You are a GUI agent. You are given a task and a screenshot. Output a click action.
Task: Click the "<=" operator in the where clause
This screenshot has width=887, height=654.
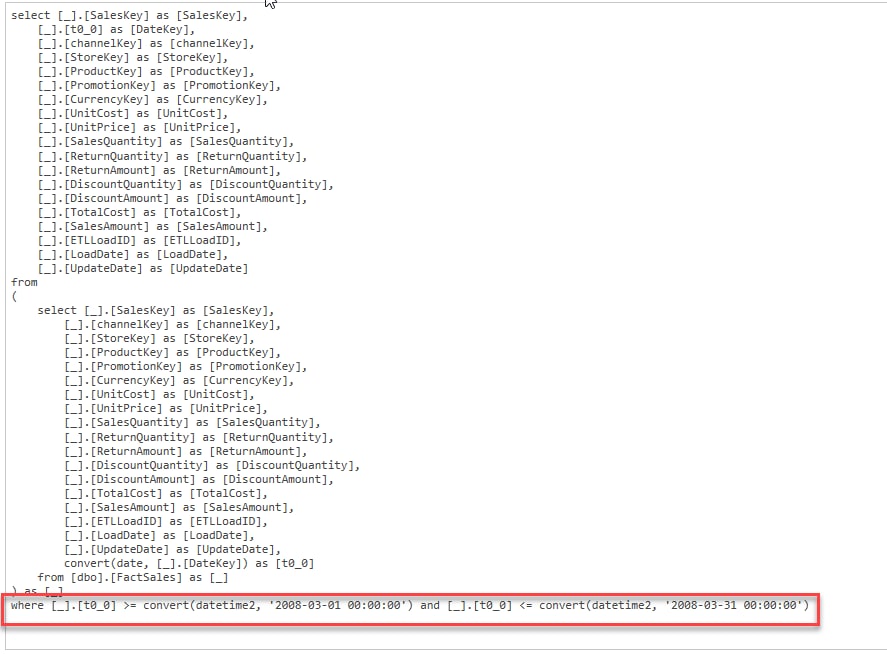(x=526, y=605)
